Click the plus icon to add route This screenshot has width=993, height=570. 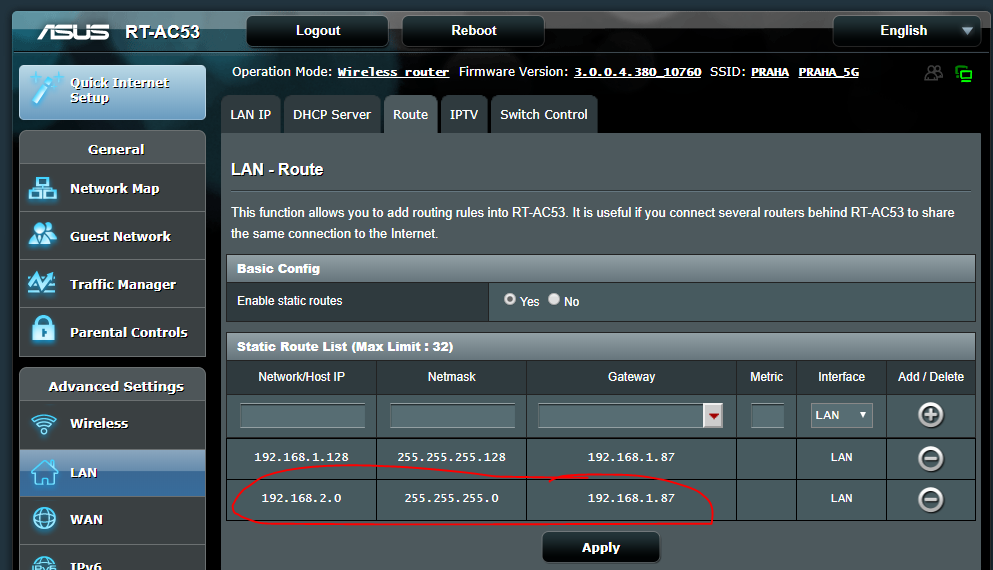click(x=930, y=415)
